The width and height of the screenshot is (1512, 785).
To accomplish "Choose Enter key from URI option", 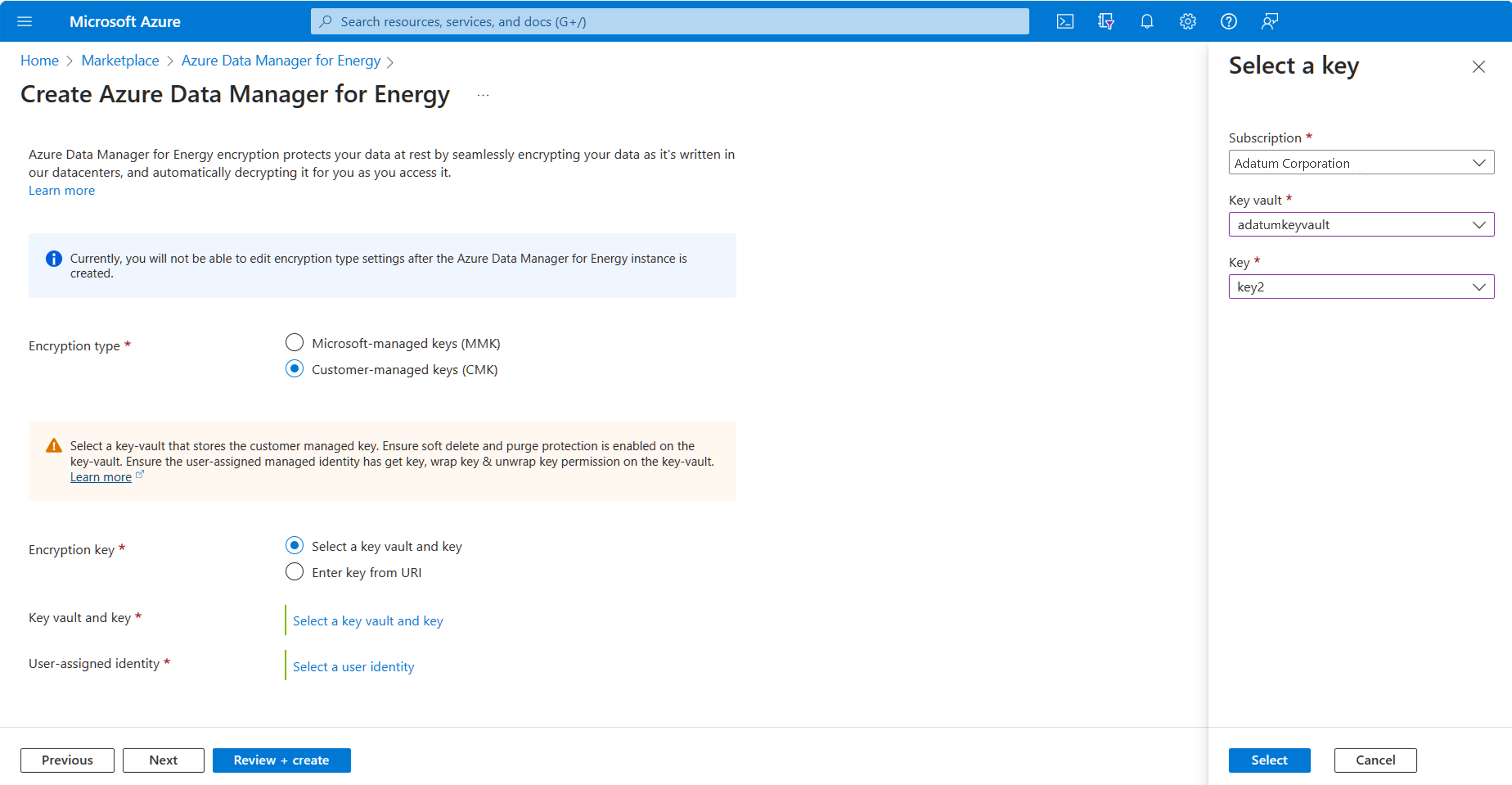I will (x=294, y=572).
